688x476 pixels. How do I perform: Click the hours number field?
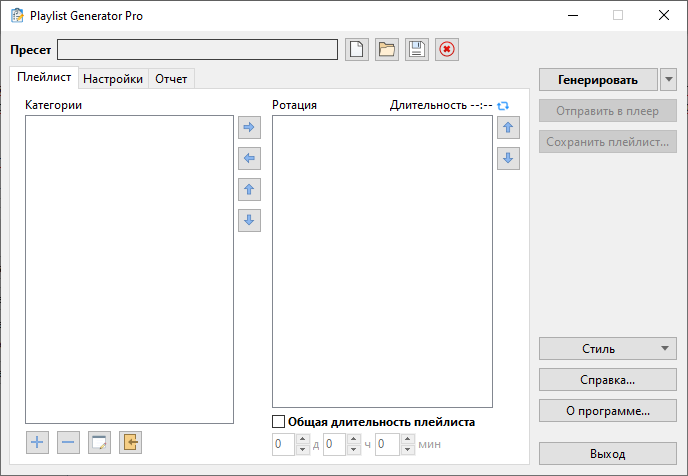coord(335,444)
